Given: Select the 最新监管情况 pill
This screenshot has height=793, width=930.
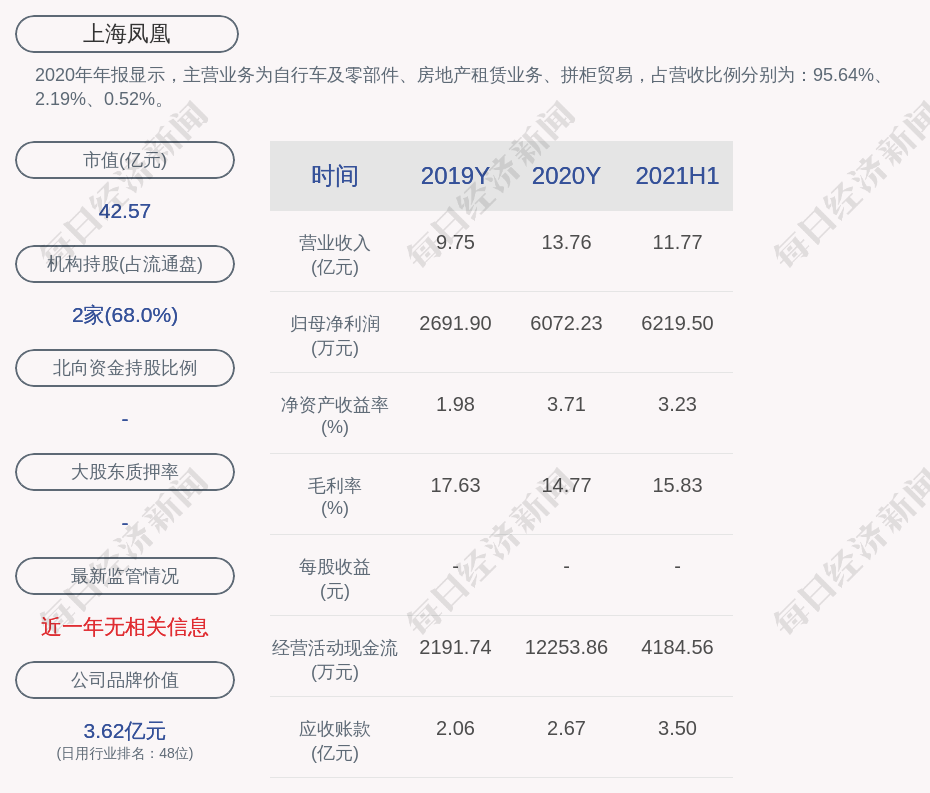Looking at the screenshot, I should 125,576.
